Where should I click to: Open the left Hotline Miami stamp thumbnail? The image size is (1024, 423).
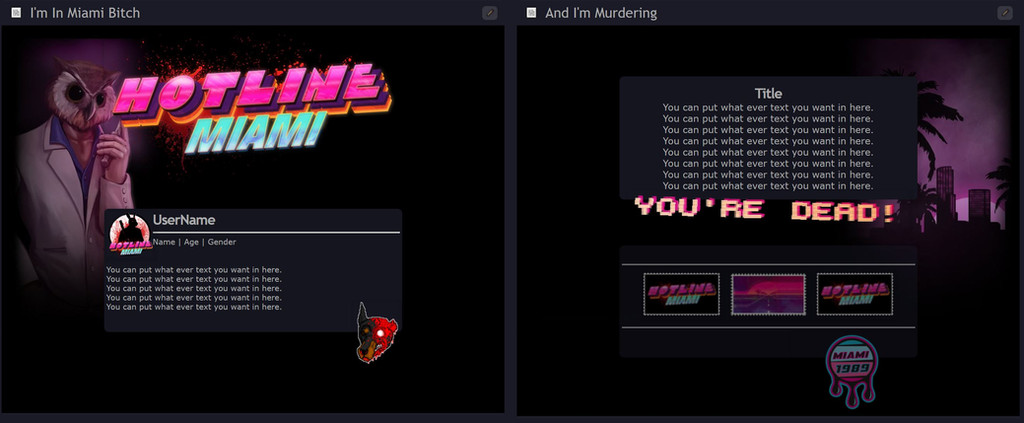pyautogui.click(x=681, y=294)
